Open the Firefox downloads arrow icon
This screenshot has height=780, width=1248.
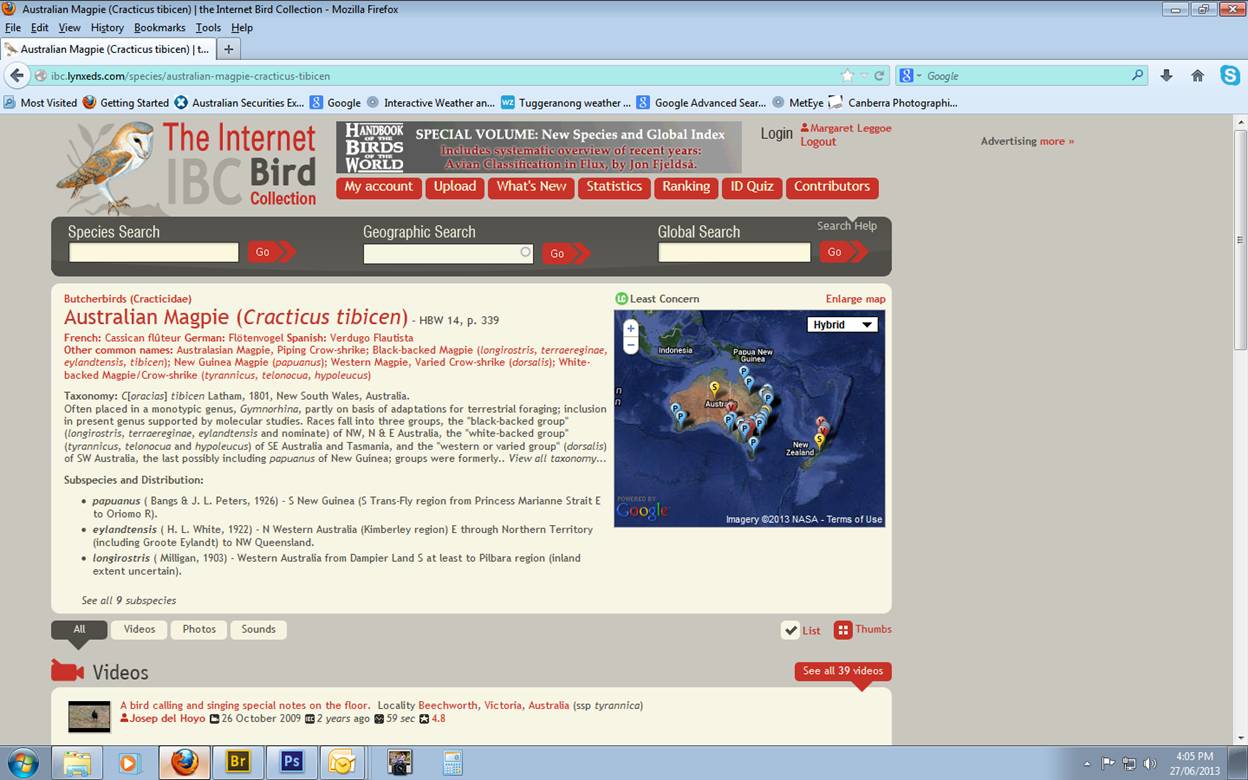1166,76
